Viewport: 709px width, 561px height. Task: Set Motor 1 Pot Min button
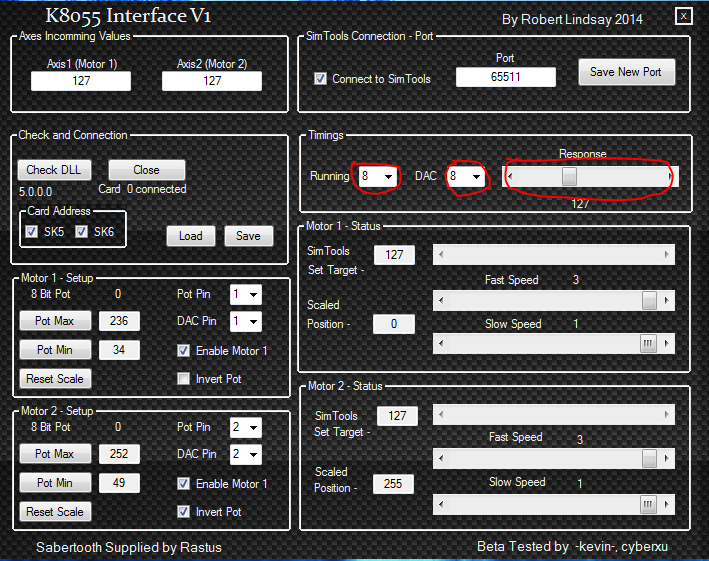(55, 350)
